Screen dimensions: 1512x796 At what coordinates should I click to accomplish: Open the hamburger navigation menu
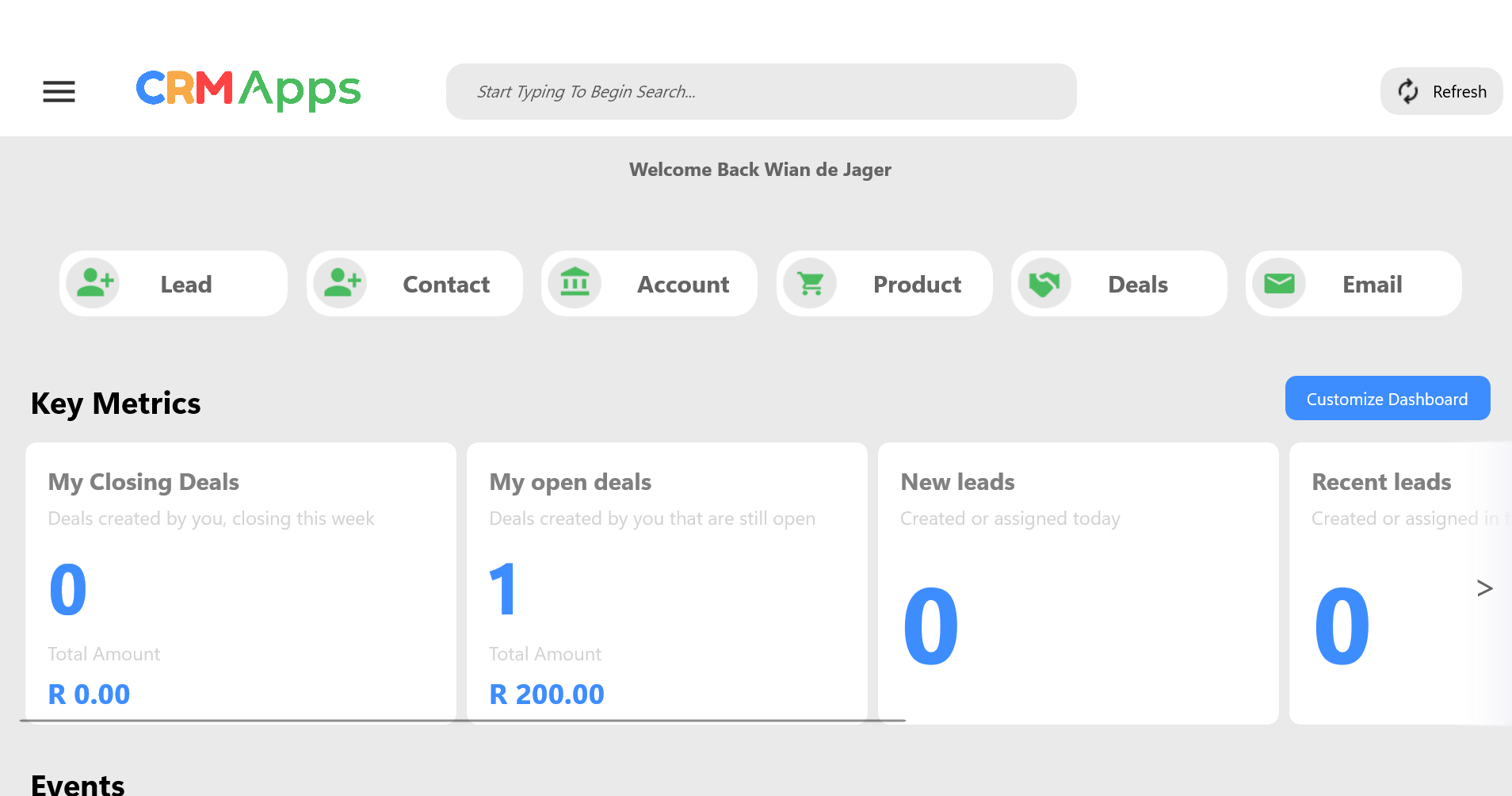[59, 92]
